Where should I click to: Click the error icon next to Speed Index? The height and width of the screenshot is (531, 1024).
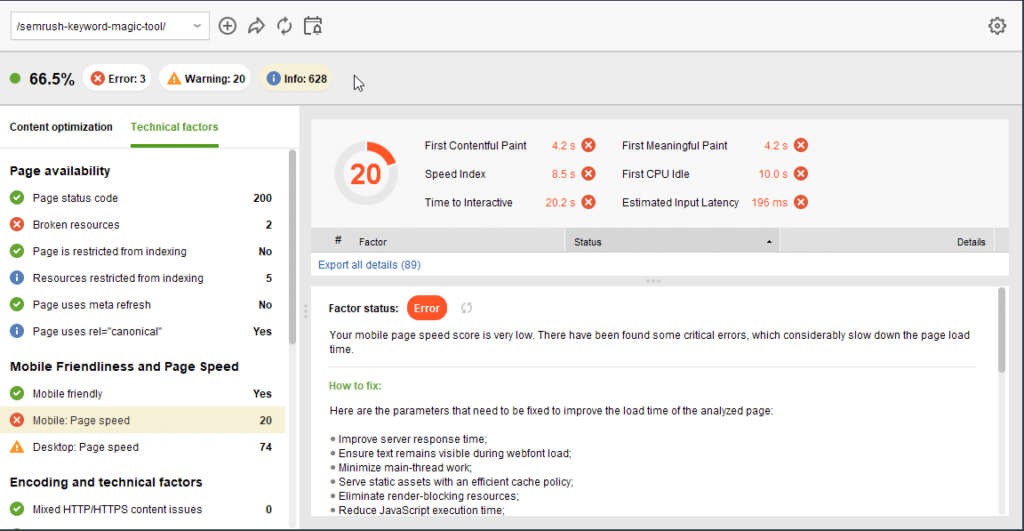[x=589, y=174]
